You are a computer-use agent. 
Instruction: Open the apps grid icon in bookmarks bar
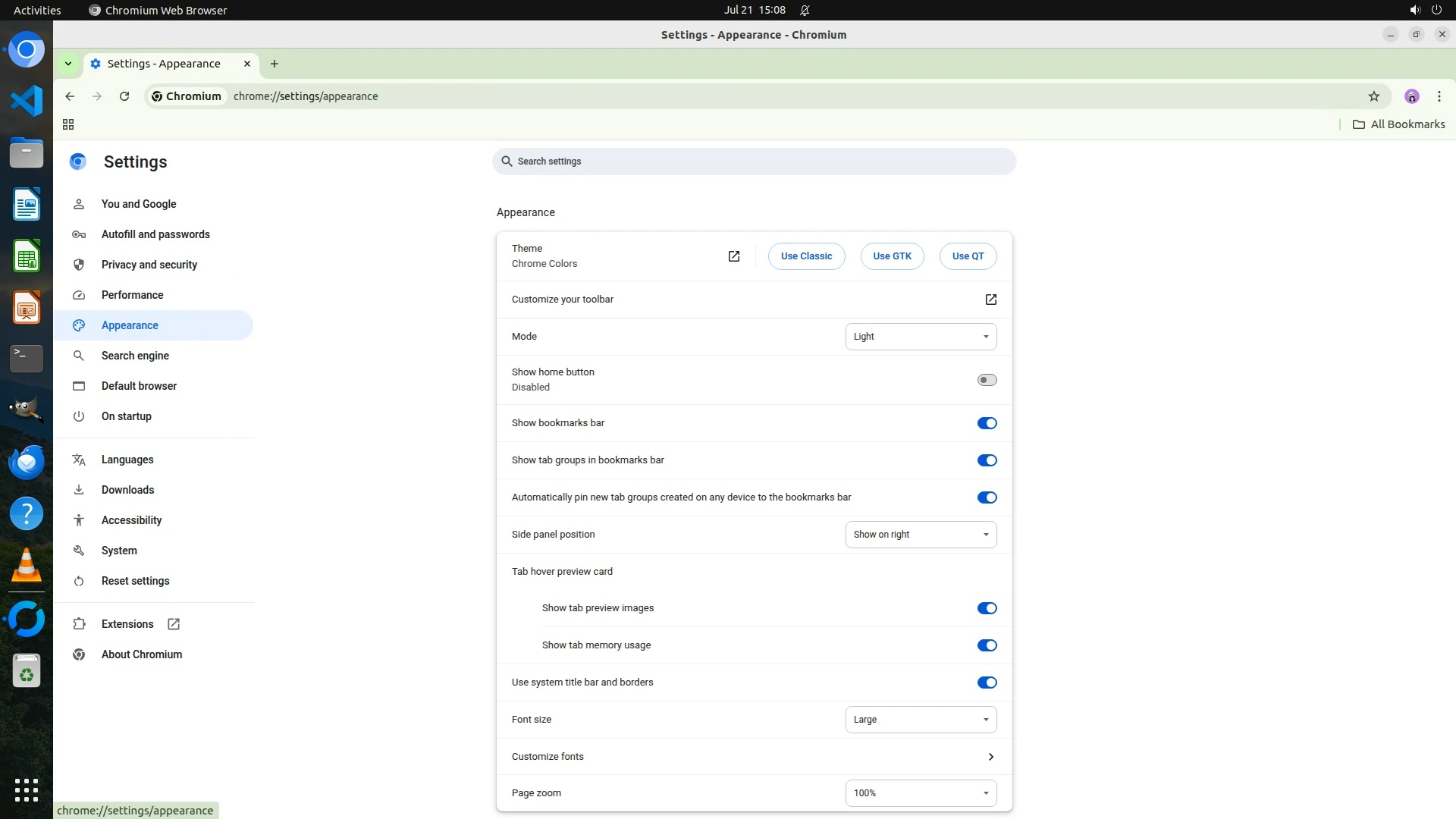click(x=68, y=124)
